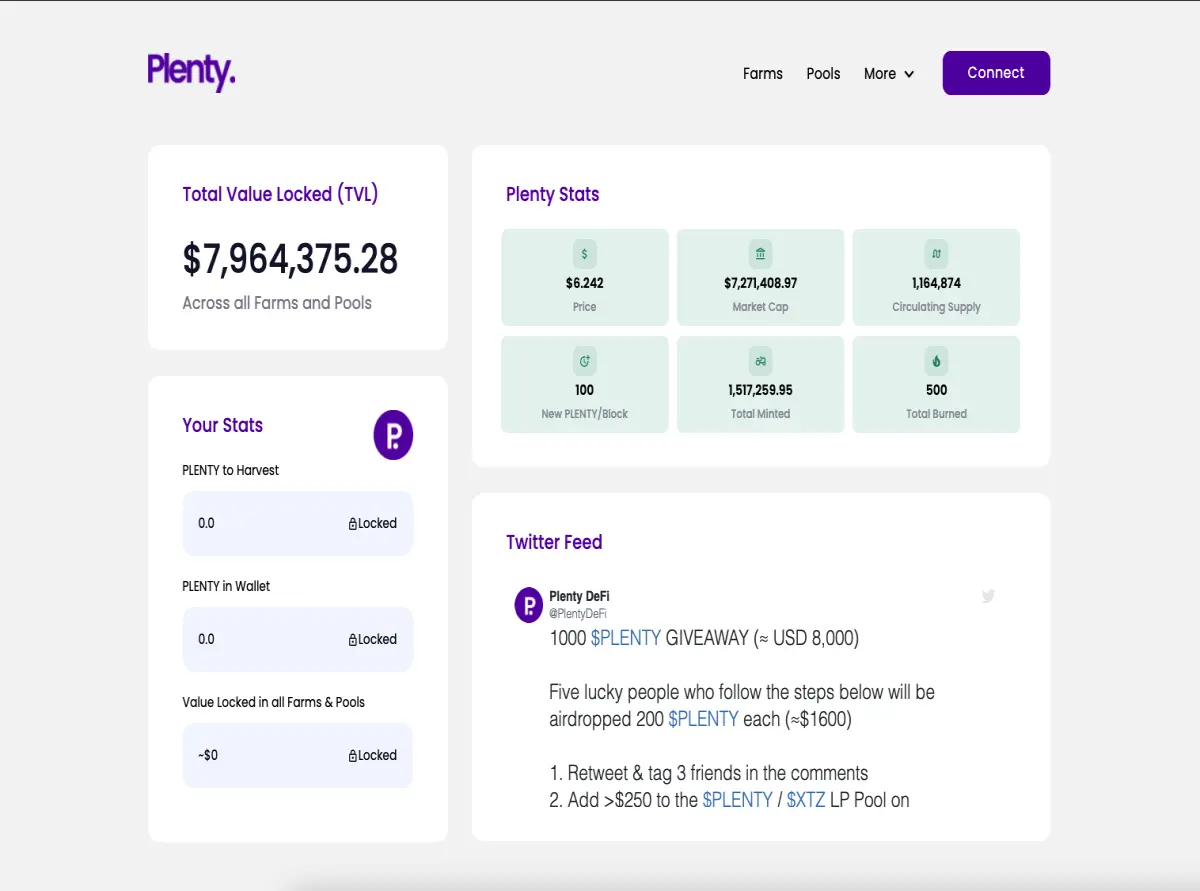Click the Plenty logo in header
Screen dimensions: 1200x891
pos(191,72)
